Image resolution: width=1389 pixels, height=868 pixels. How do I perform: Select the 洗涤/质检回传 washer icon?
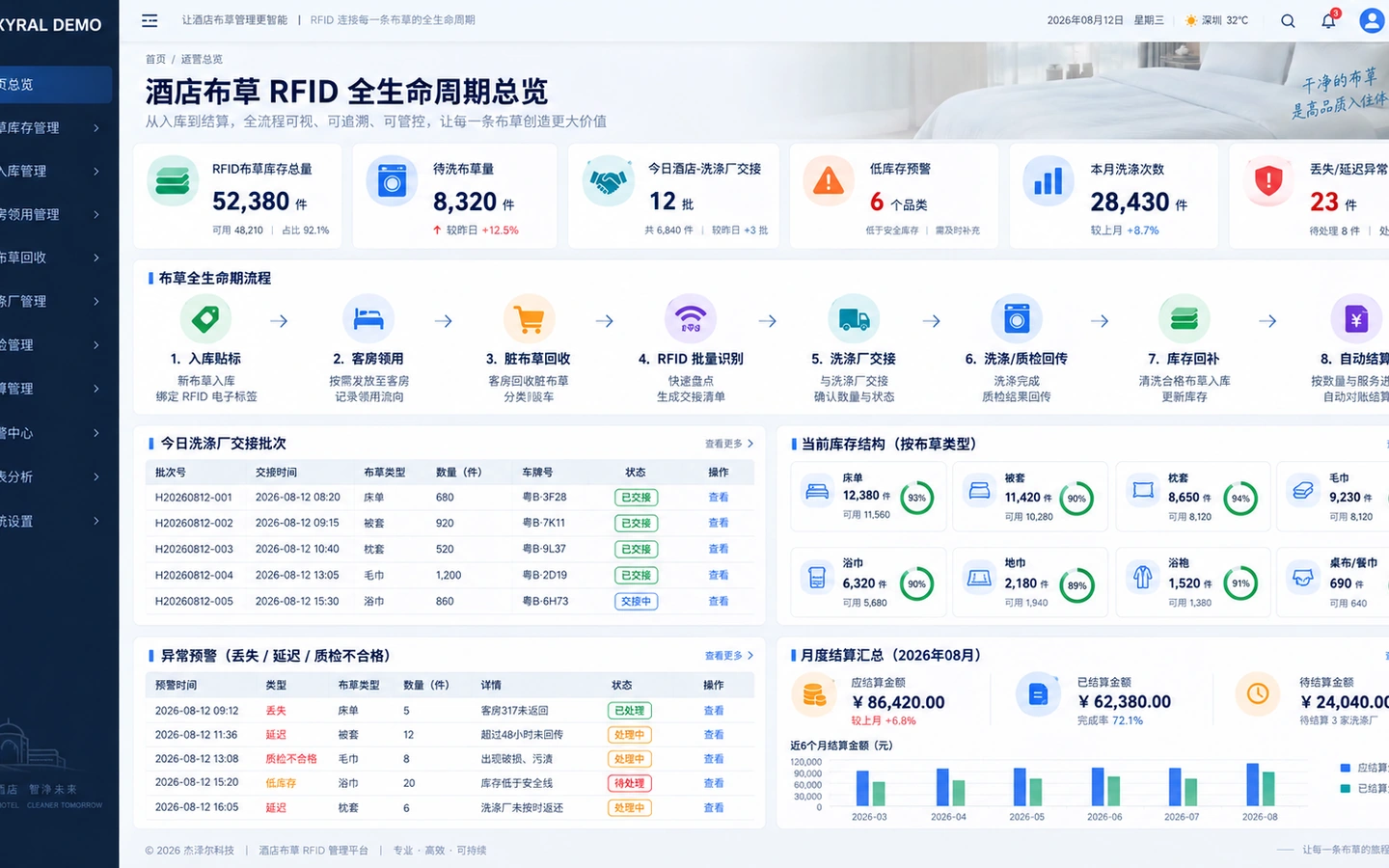click(x=1017, y=319)
